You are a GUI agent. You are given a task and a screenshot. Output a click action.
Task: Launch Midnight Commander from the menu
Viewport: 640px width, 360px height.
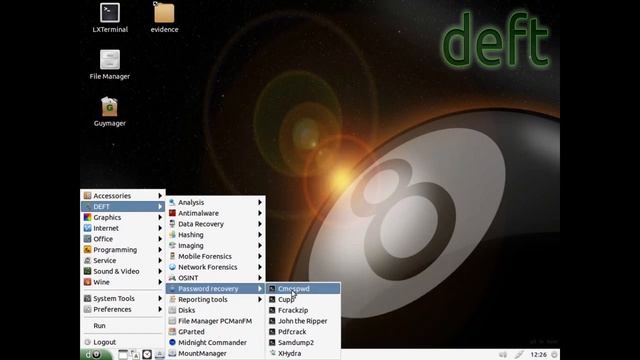[x=216, y=342]
